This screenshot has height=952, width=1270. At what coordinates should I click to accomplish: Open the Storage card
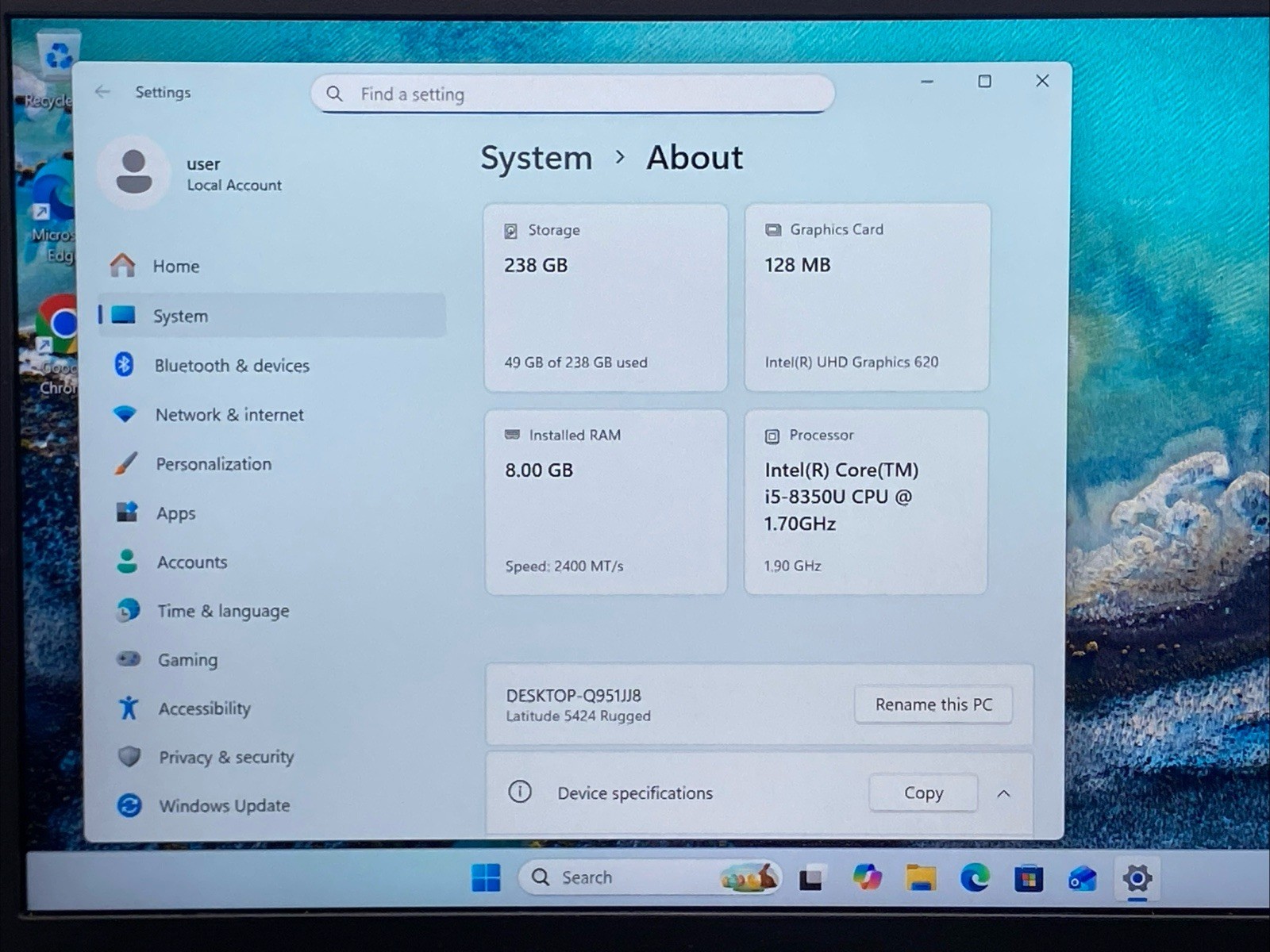coord(606,297)
